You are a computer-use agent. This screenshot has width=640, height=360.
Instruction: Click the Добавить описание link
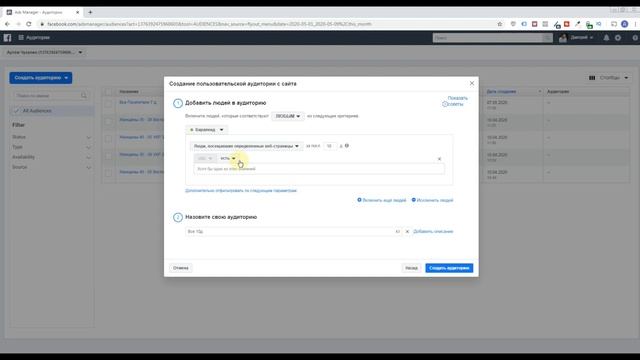[x=433, y=231]
